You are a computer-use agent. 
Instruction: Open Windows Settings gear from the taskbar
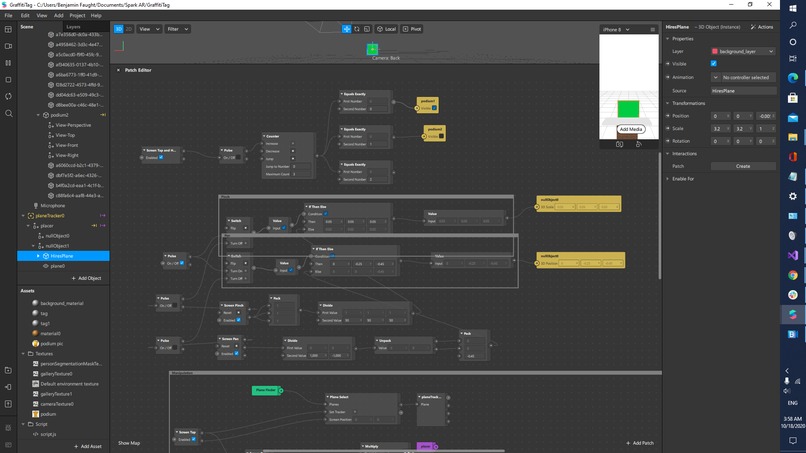click(793, 196)
